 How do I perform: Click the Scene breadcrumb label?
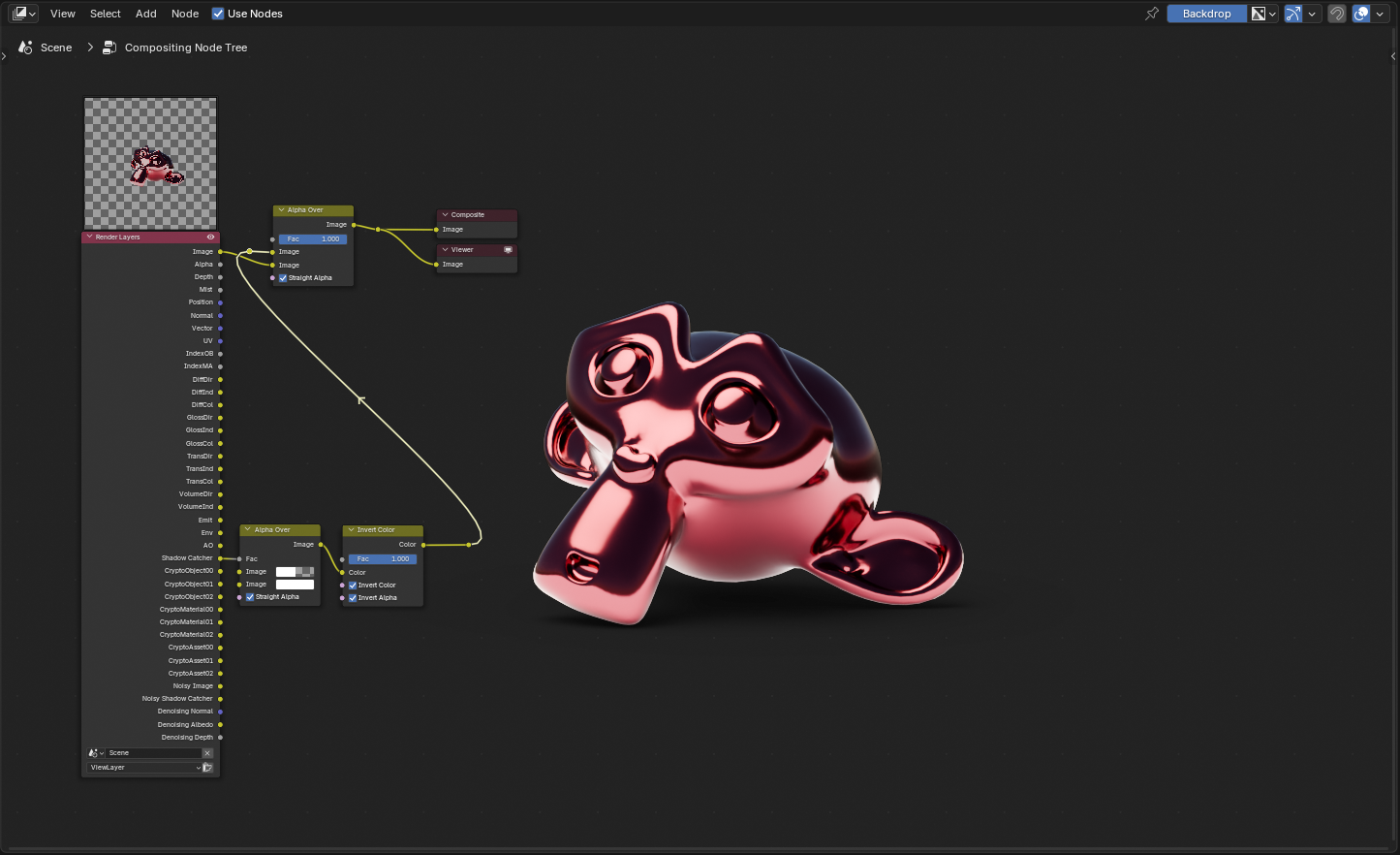[x=56, y=47]
